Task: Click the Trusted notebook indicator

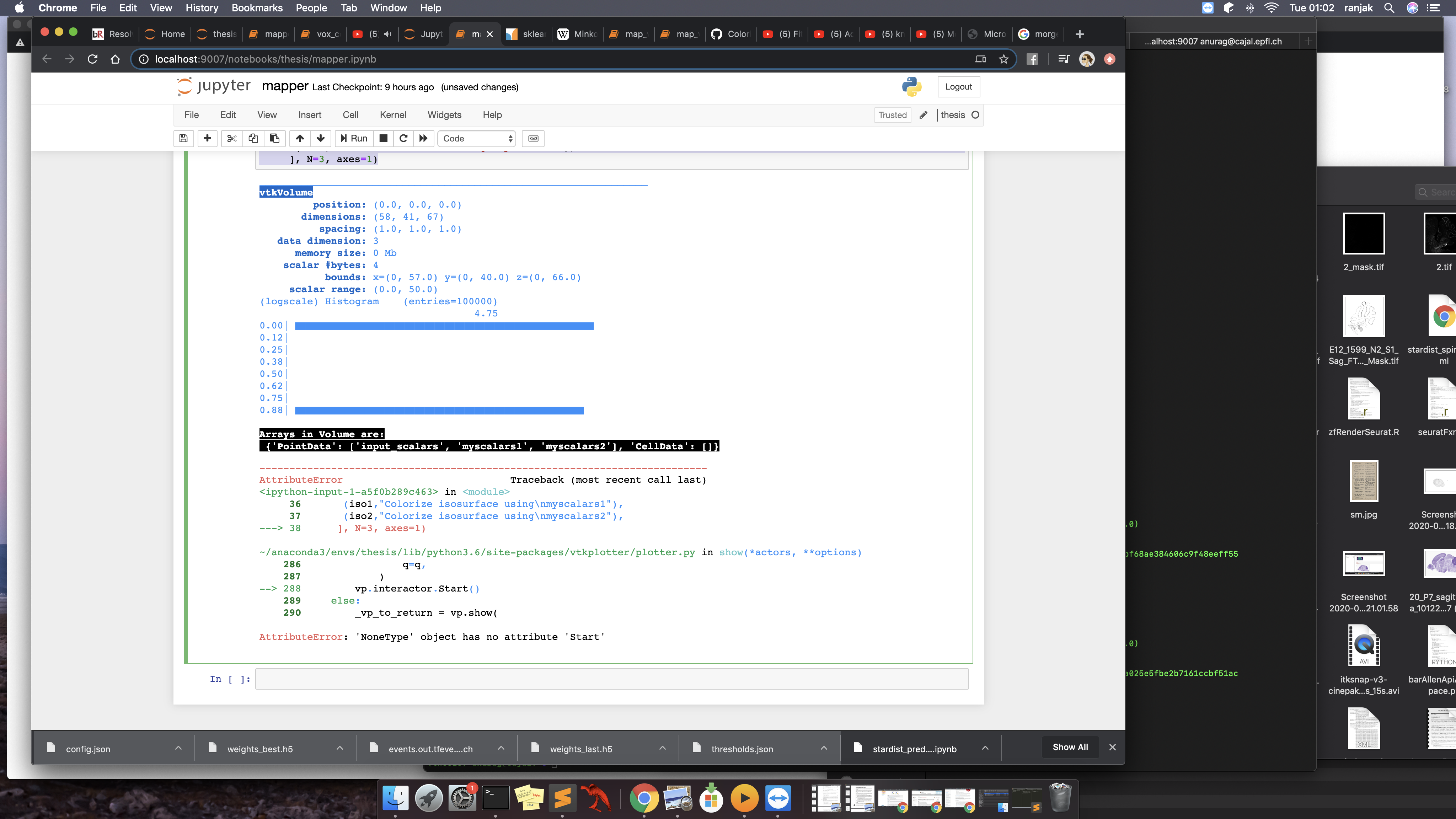Action: [x=893, y=115]
